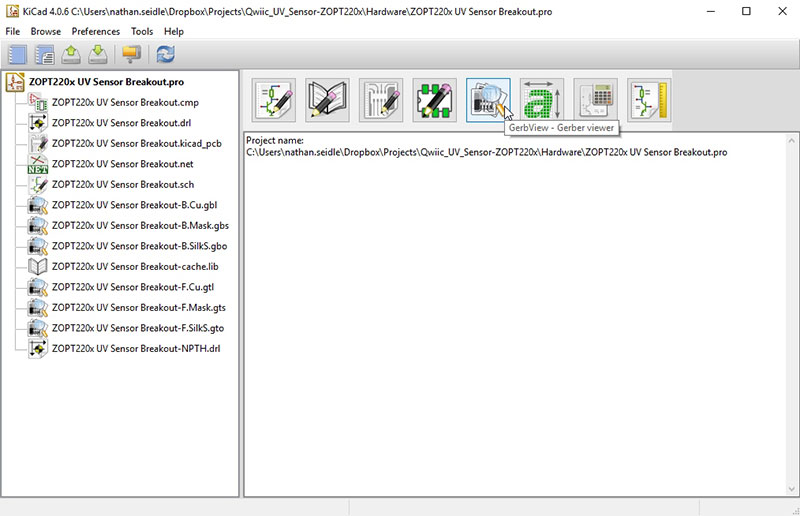Viewport: 800px width, 516px height.
Task: Open the PCB calculator icon
Action: (x=595, y=100)
